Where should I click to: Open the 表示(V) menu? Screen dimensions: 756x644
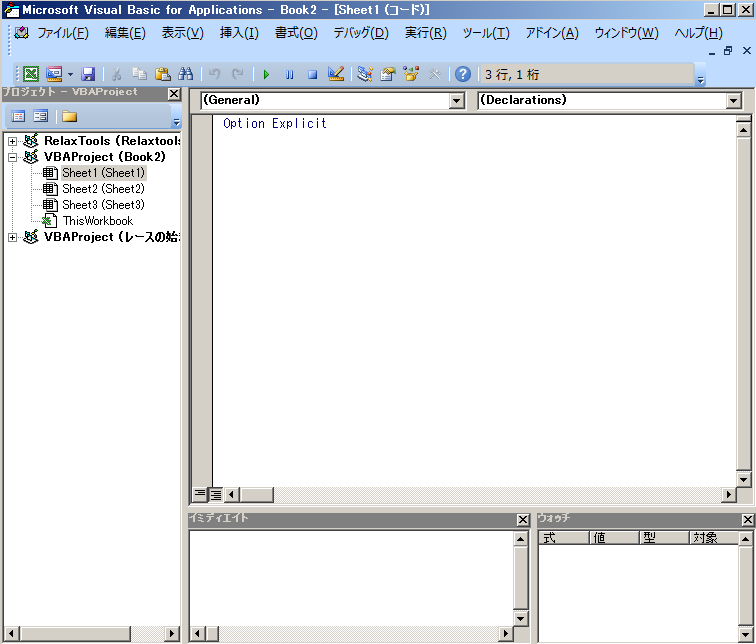coord(182,33)
